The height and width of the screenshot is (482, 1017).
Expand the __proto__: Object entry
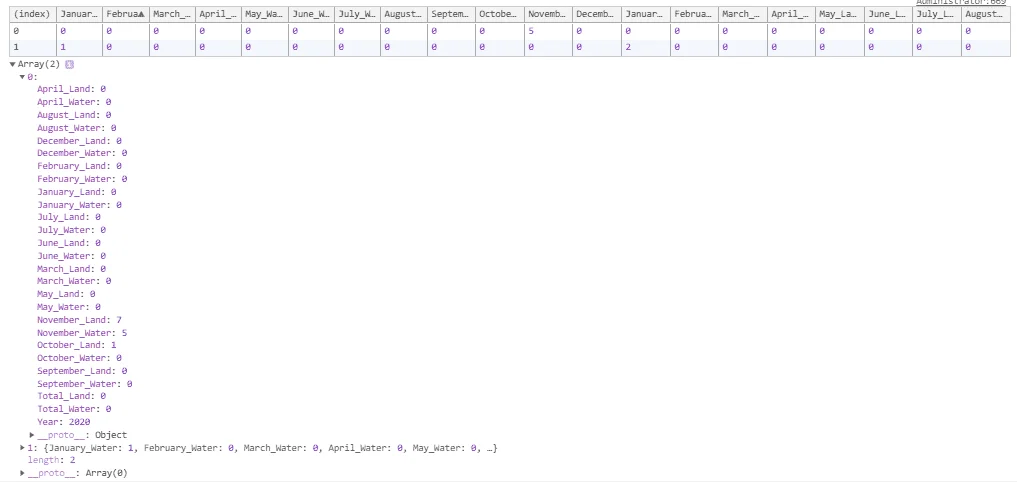coord(32,435)
